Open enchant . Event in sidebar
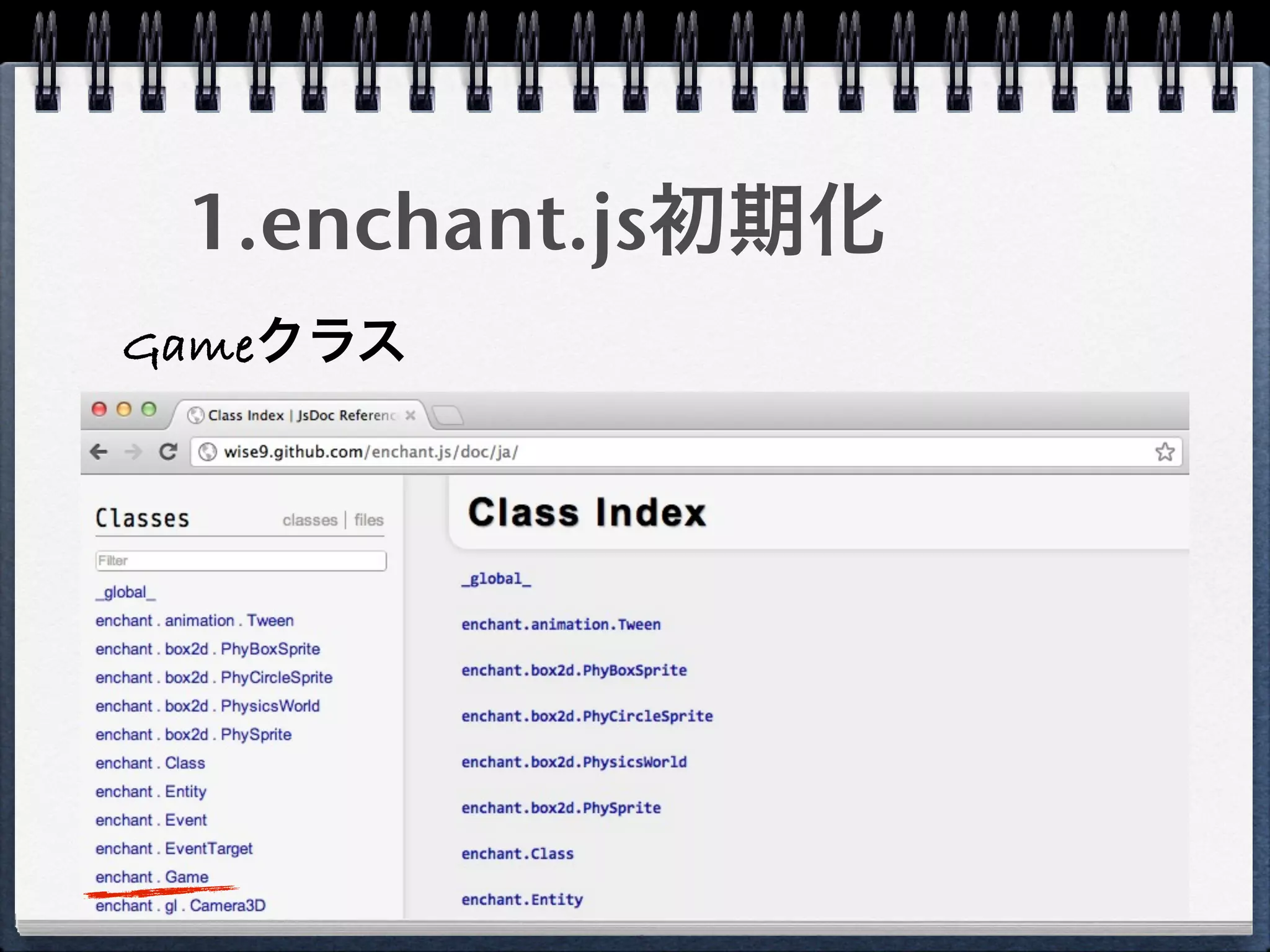The image size is (1270, 952). [151, 820]
